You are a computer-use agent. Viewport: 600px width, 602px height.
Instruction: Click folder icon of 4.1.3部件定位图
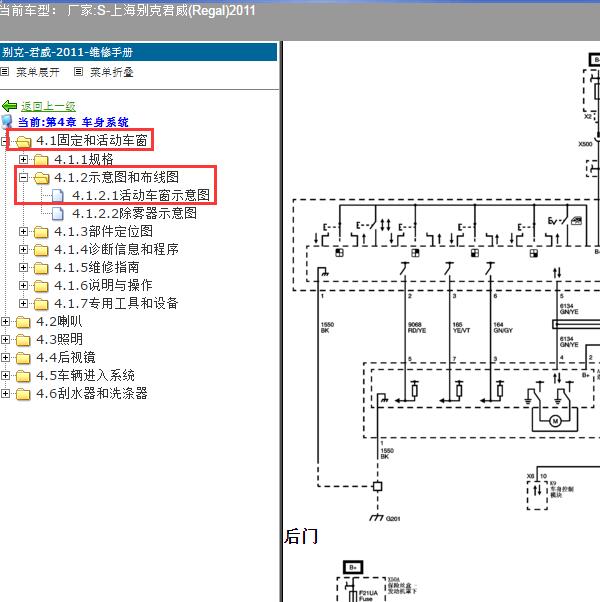pyautogui.click(x=41, y=232)
